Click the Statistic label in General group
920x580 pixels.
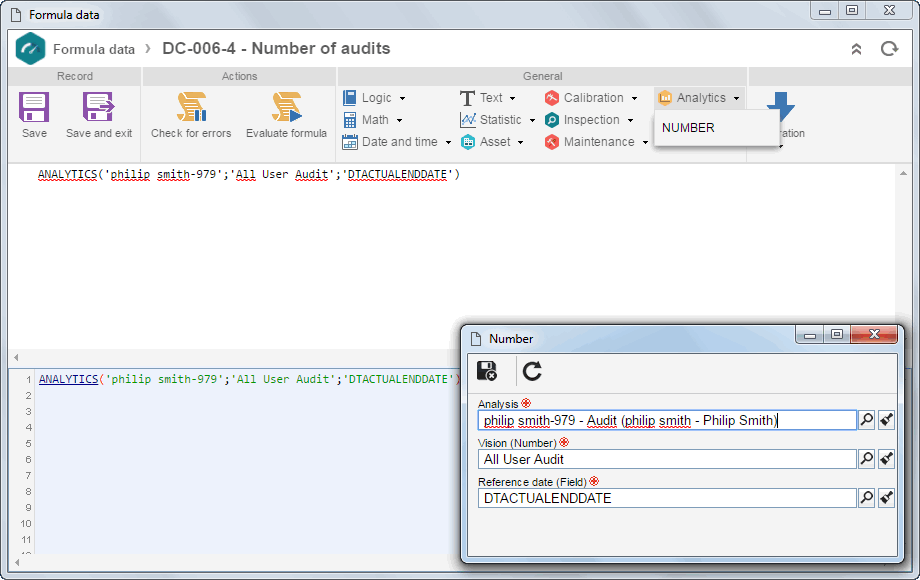pyautogui.click(x=500, y=120)
